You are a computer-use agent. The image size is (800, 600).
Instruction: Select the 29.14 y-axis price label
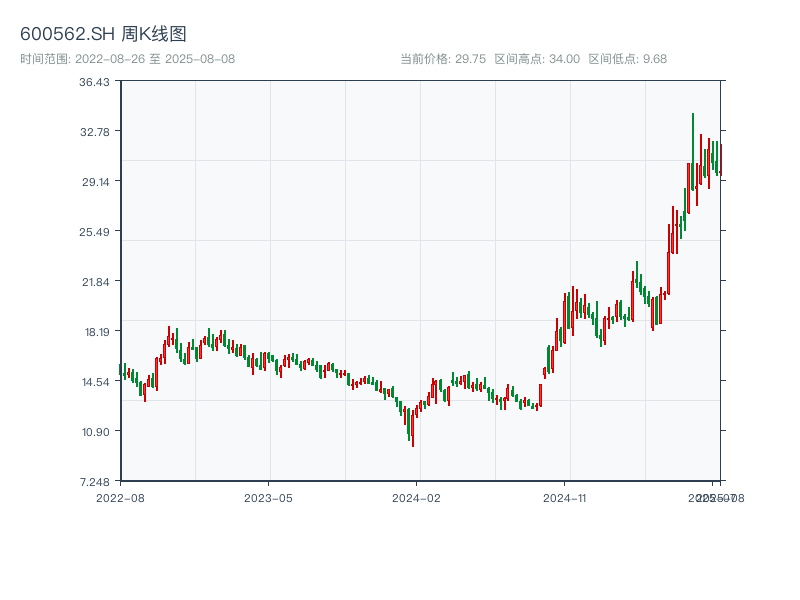(95, 181)
